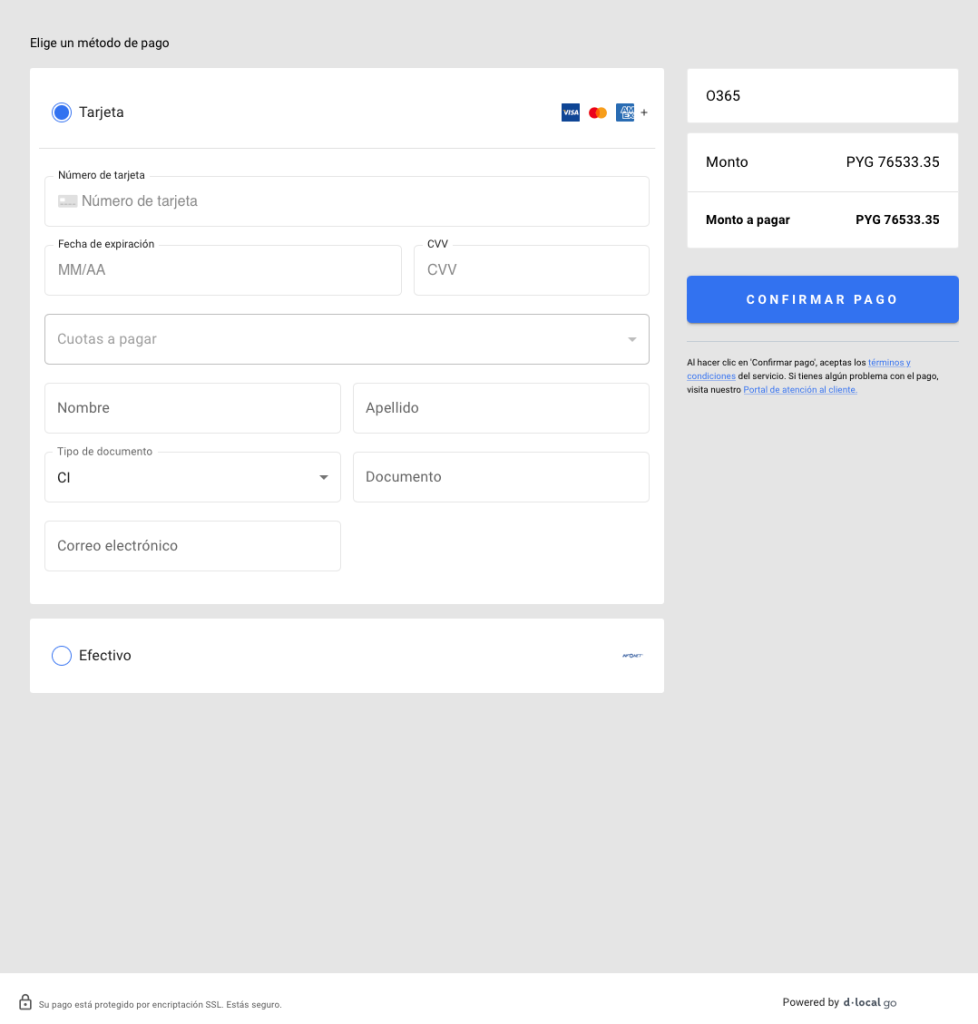Click the Nombre text field

click(192, 409)
